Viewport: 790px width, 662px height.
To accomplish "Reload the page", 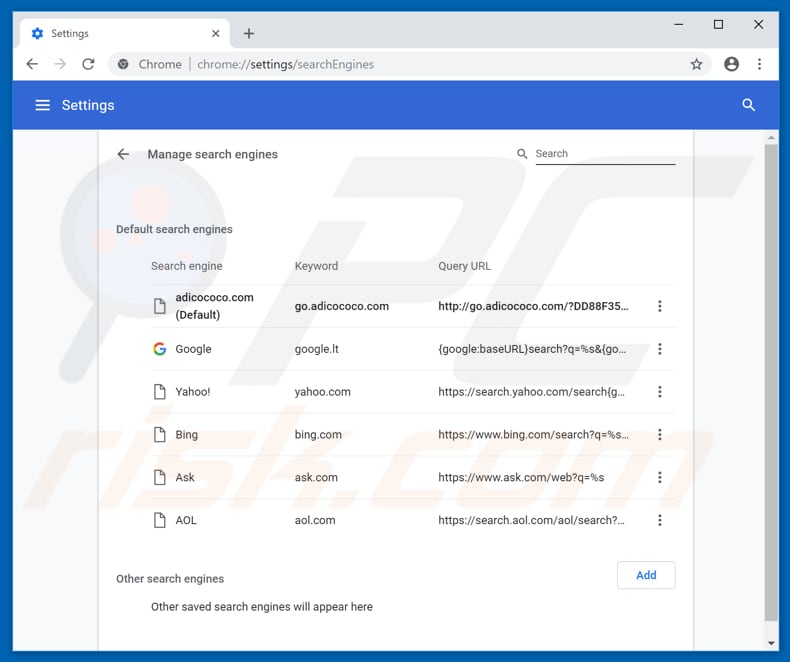I will 88,64.
